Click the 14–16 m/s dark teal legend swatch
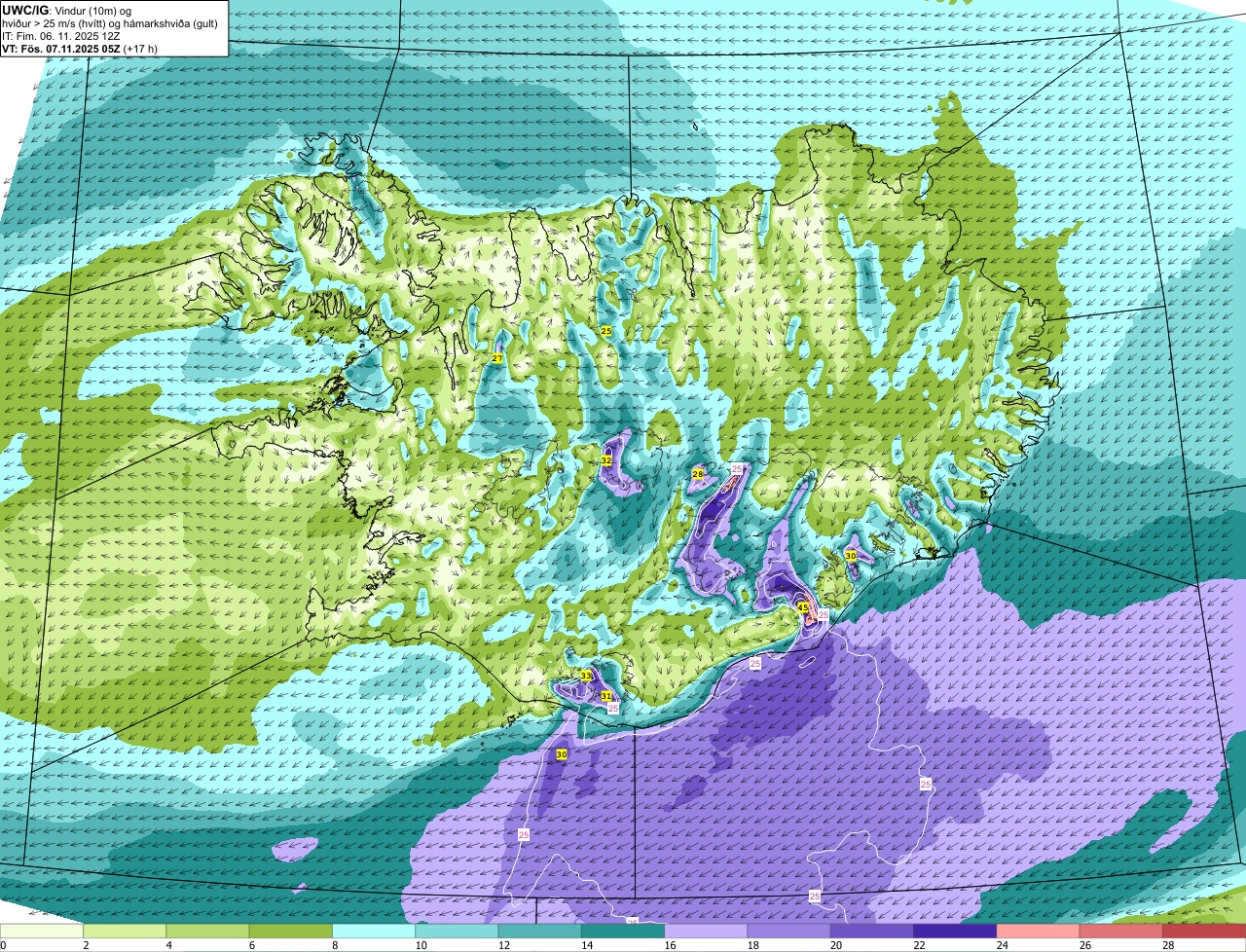 pos(623,932)
